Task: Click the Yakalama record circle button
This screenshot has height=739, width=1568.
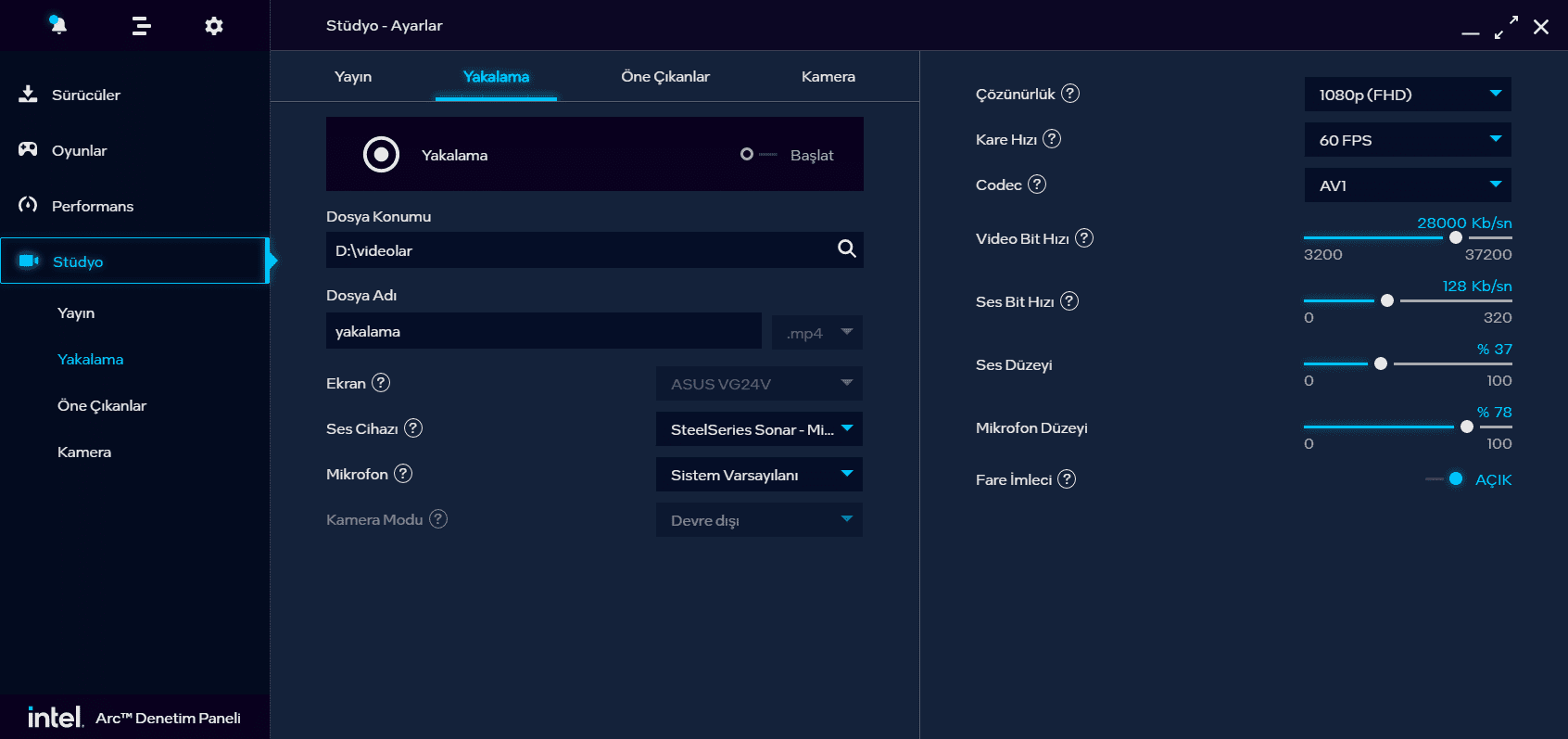Action: 381,155
